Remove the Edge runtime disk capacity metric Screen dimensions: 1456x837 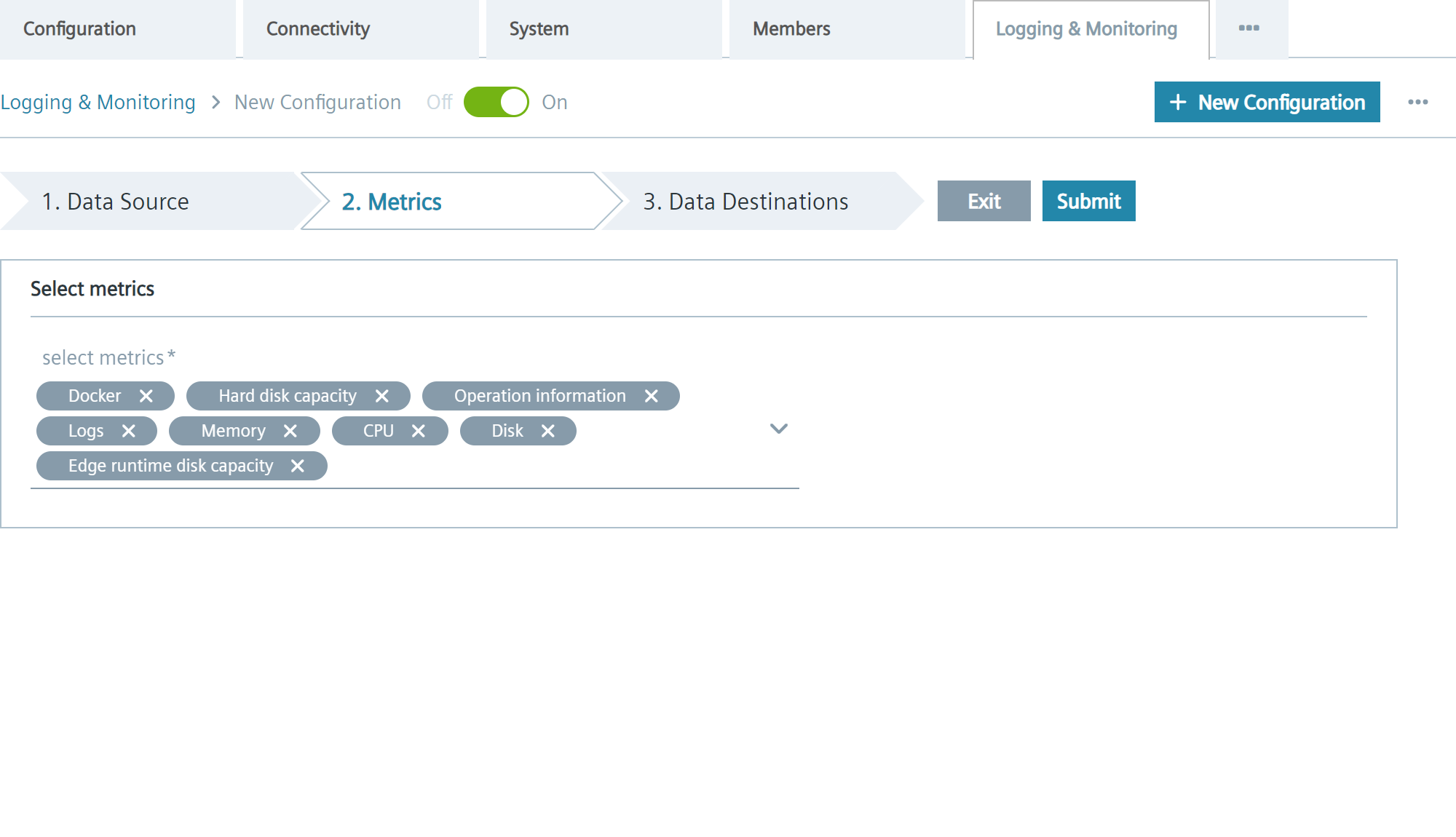pyautogui.click(x=298, y=465)
